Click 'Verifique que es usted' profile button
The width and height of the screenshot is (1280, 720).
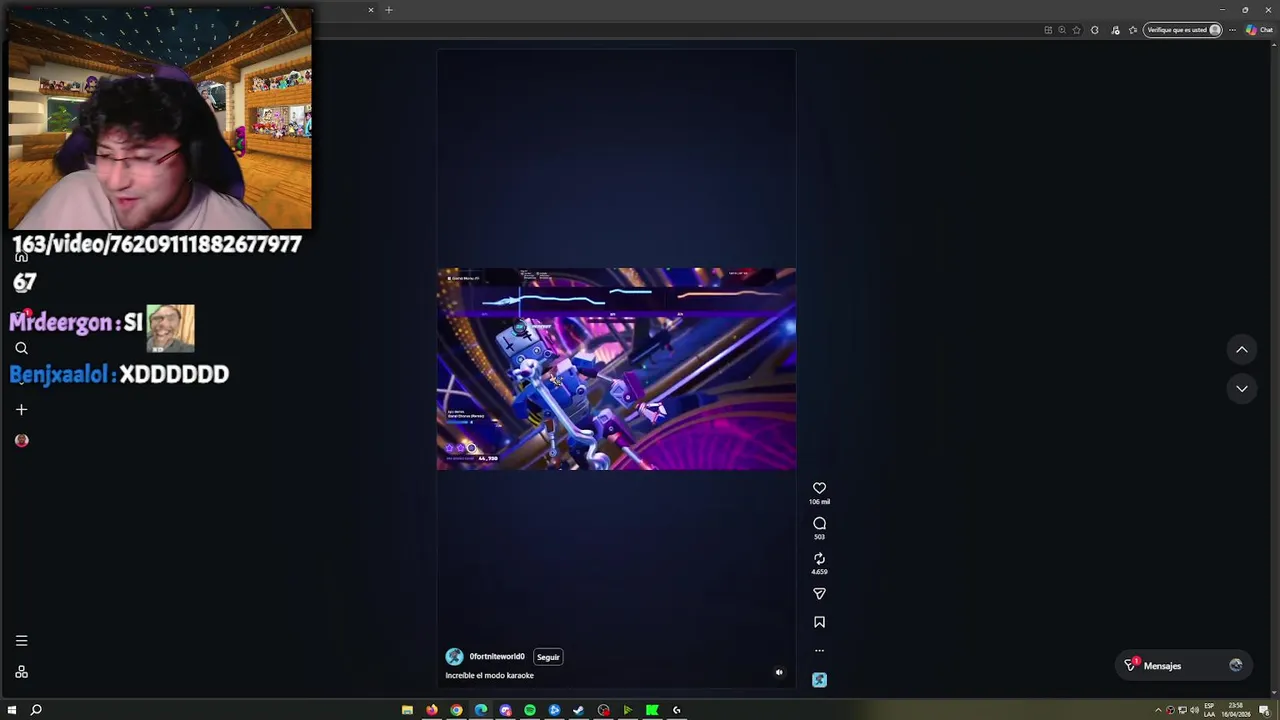tap(1183, 30)
